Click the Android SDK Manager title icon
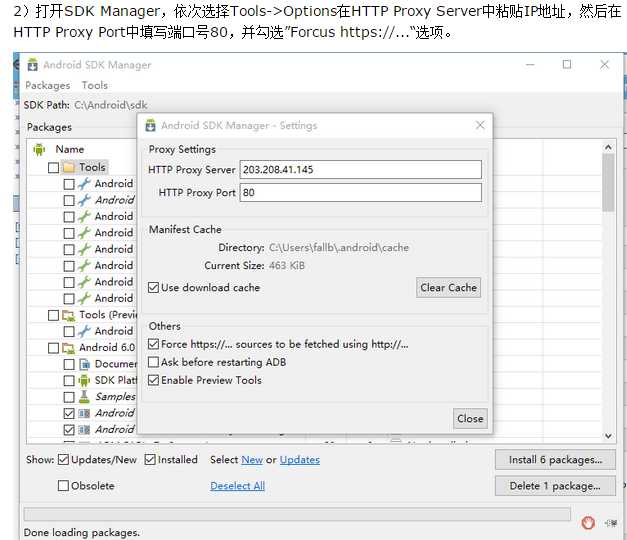Image resolution: width=627 pixels, height=540 pixels. [32, 65]
